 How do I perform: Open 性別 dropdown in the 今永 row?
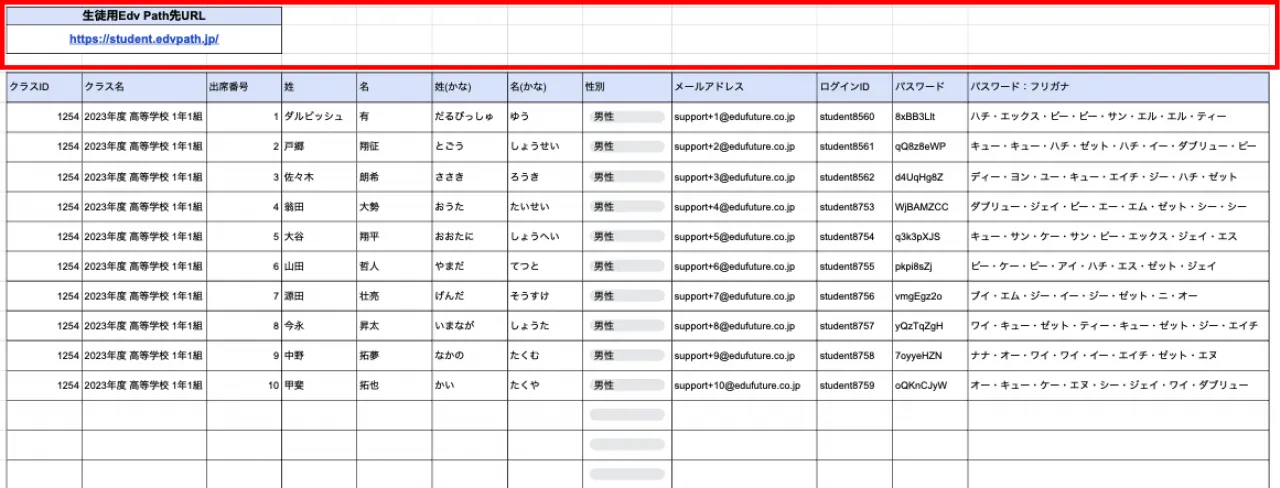627,326
